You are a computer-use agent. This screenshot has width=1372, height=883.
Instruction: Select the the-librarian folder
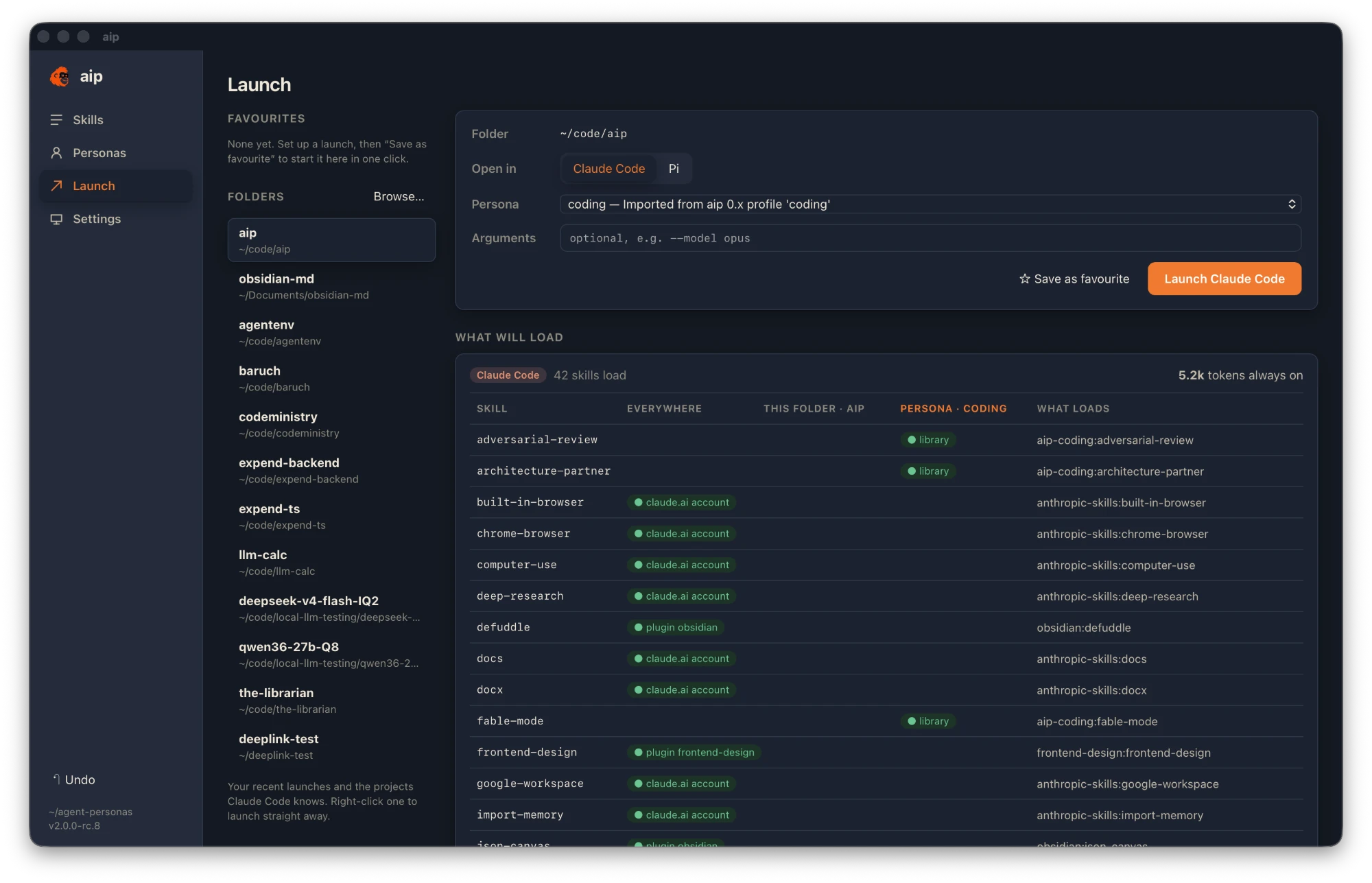[331, 700]
